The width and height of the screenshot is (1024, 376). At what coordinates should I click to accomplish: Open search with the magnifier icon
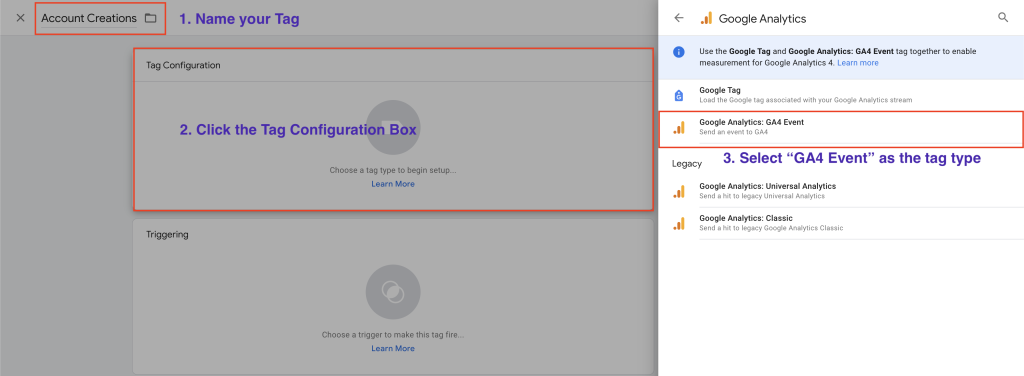1003,18
